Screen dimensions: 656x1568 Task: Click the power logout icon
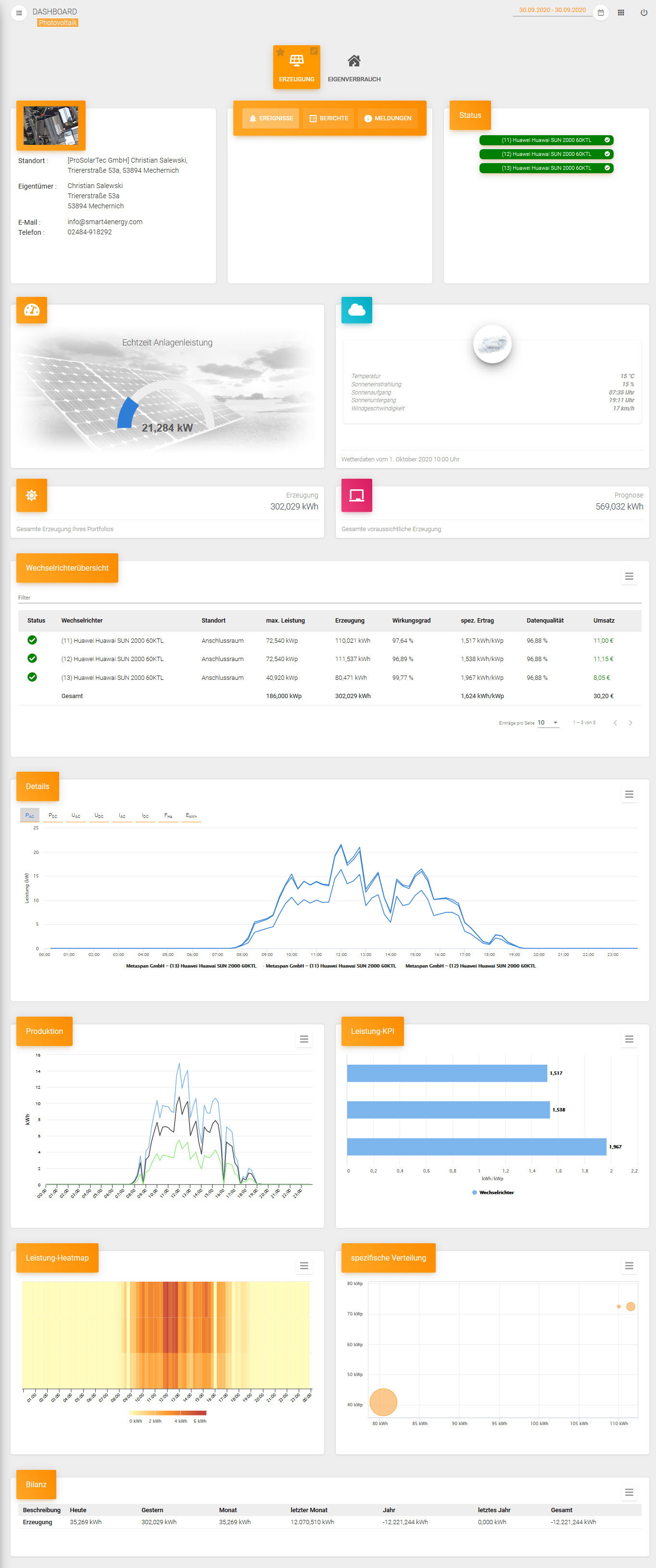(644, 13)
